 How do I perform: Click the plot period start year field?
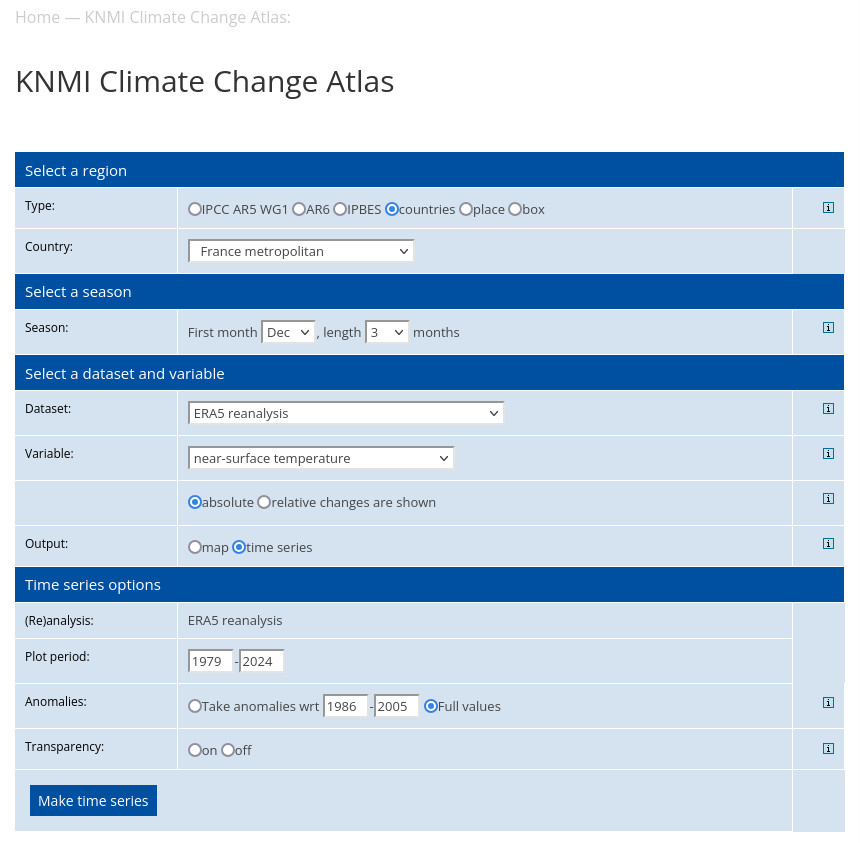click(x=211, y=661)
